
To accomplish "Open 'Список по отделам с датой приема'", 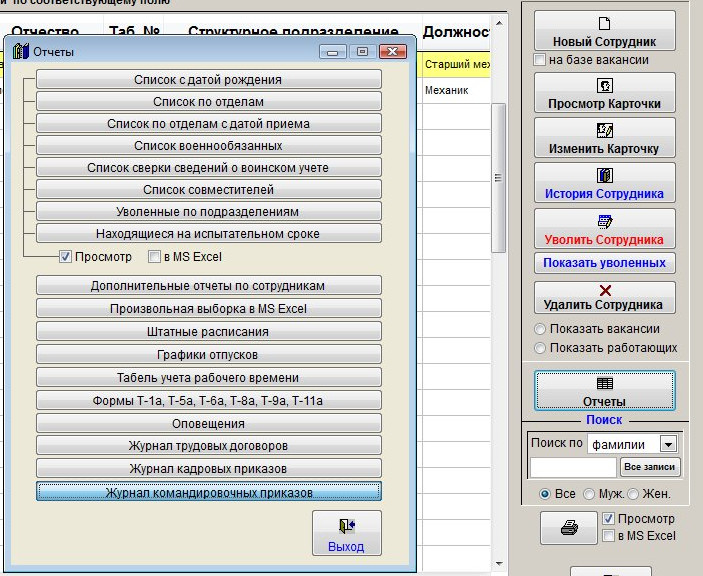I will click(209, 123).
